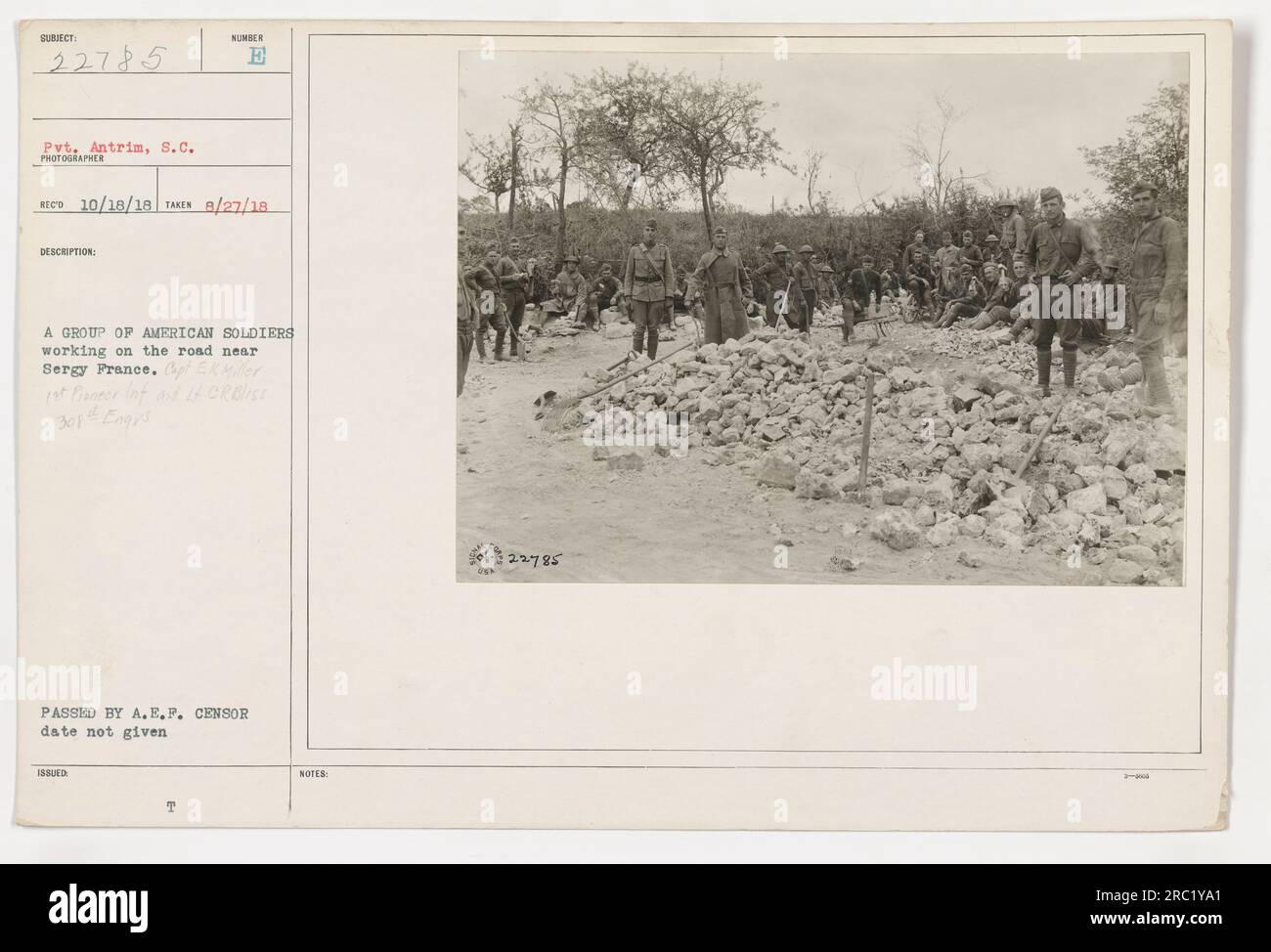Click the "SUBJECT:" field label
This screenshot has width=1271, height=952.
(60, 38)
